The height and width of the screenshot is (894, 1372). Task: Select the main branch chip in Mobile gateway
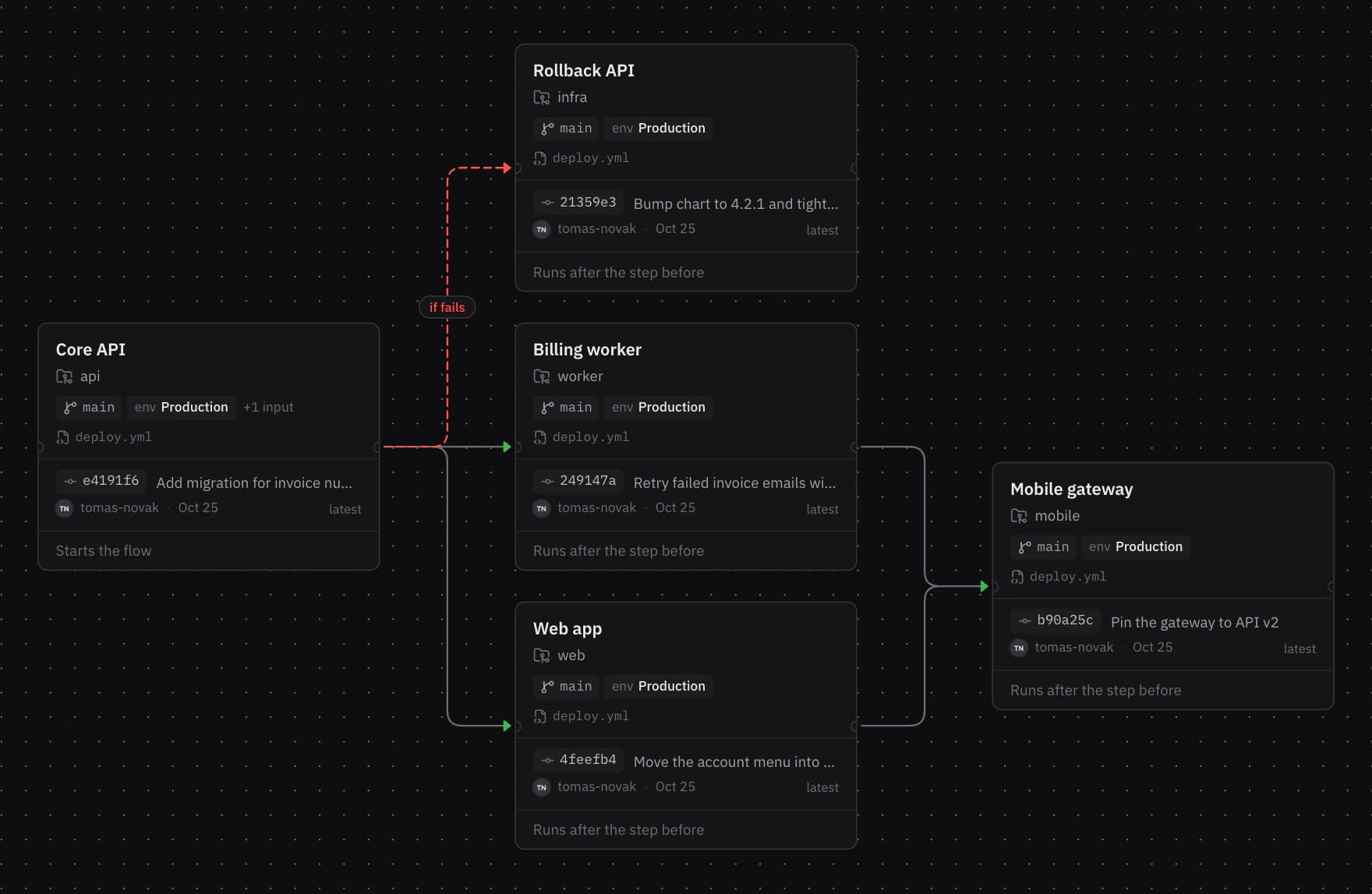click(x=1043, y=546)
